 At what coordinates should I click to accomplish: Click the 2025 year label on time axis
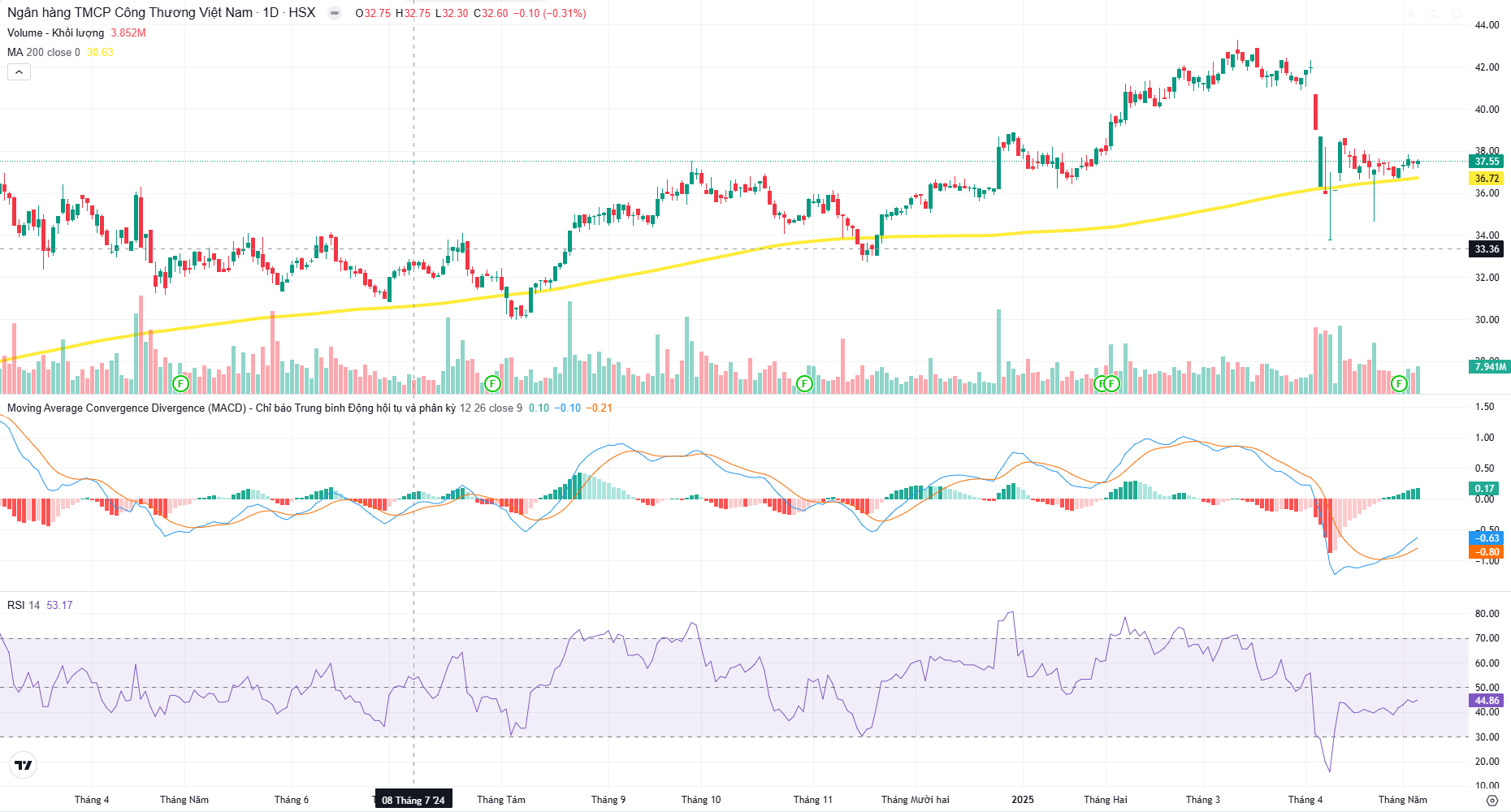point(1023,800)
